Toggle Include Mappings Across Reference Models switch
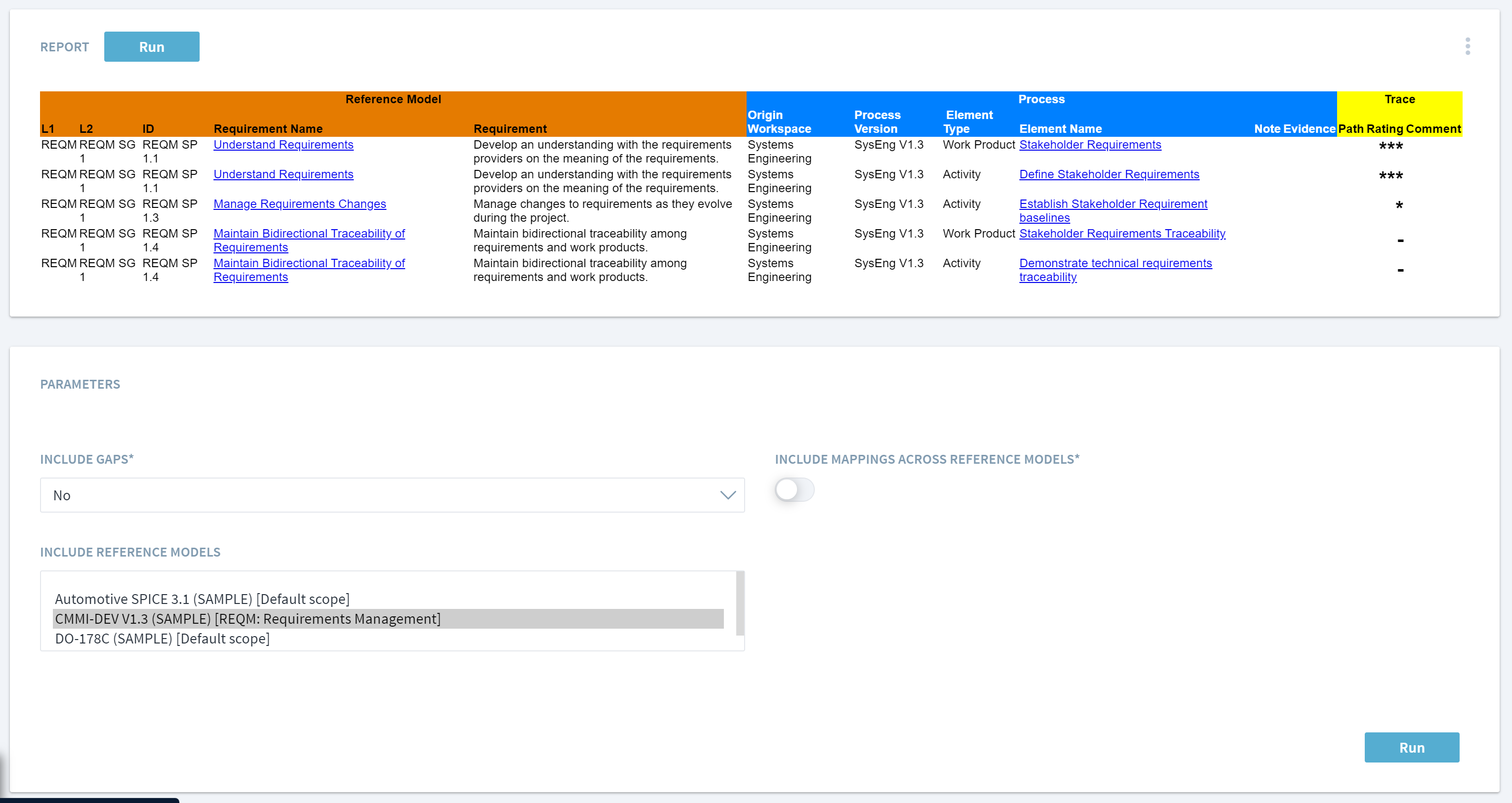Image resolution: width=1512 pixels, height=803 pixels. click(794, 490)
